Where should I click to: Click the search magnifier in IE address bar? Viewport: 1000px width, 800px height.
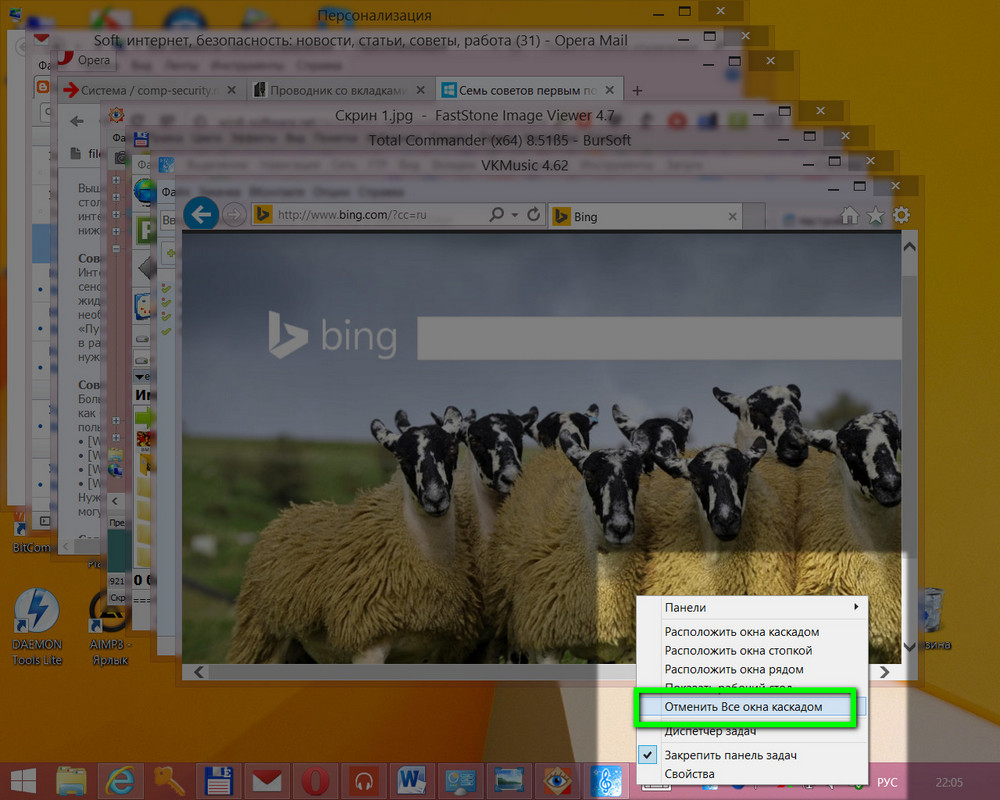click(496, 214)
